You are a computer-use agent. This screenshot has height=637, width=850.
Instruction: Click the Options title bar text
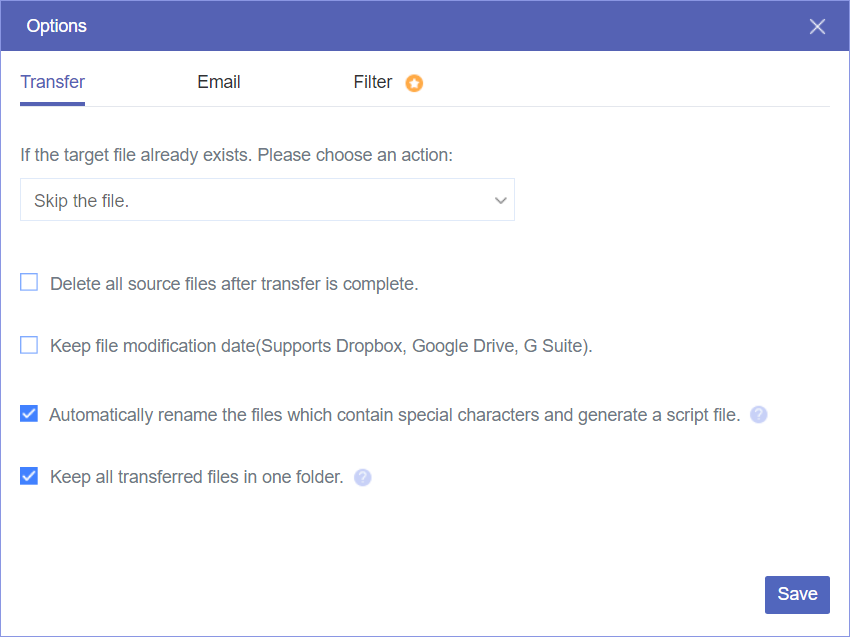[57, 26]
